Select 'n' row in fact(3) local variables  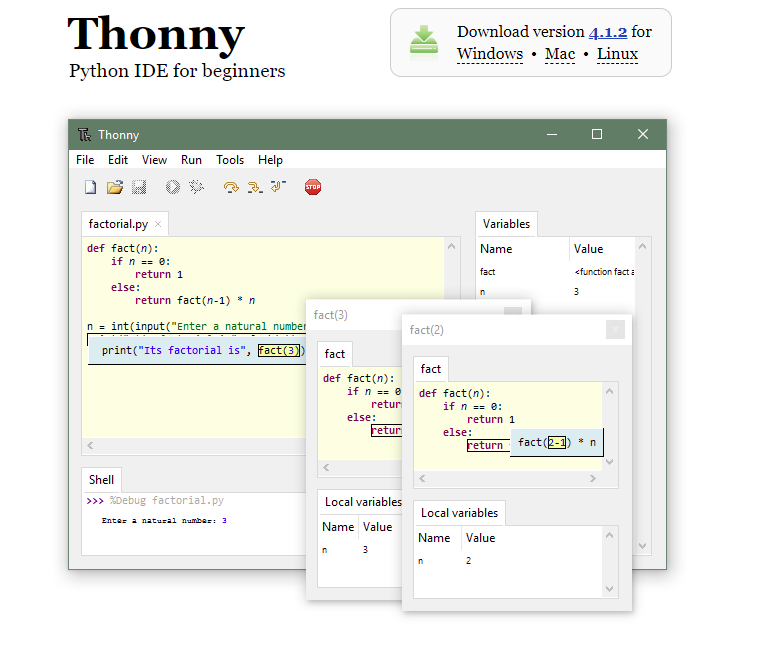tap(361, 550)
